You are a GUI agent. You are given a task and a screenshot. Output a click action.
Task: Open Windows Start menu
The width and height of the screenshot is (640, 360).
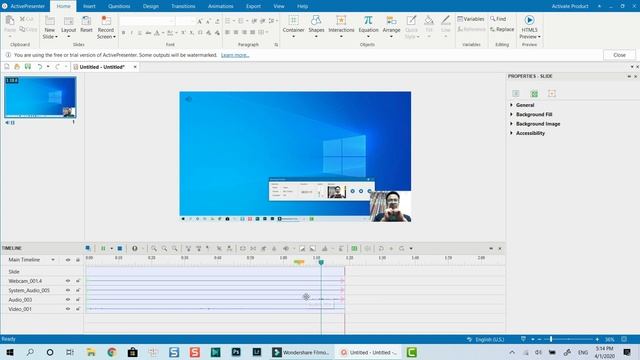pyautogui.click(x=9, y=352)
